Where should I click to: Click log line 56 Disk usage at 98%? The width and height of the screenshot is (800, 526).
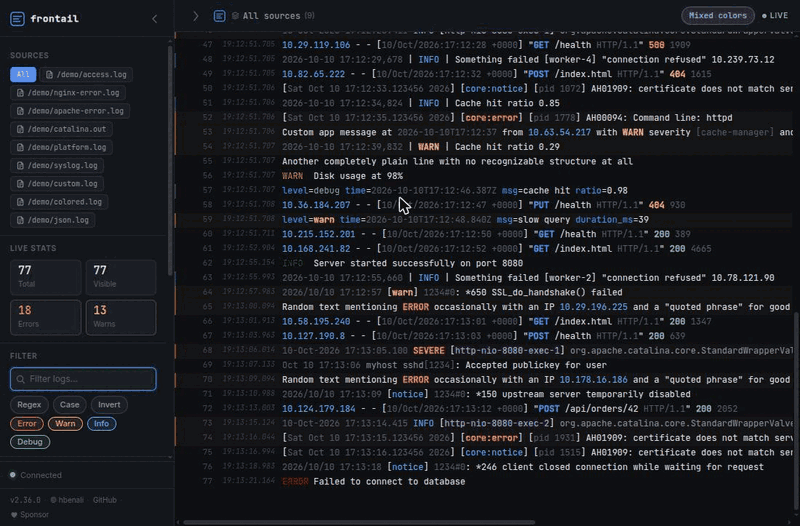tap(485, 176)
